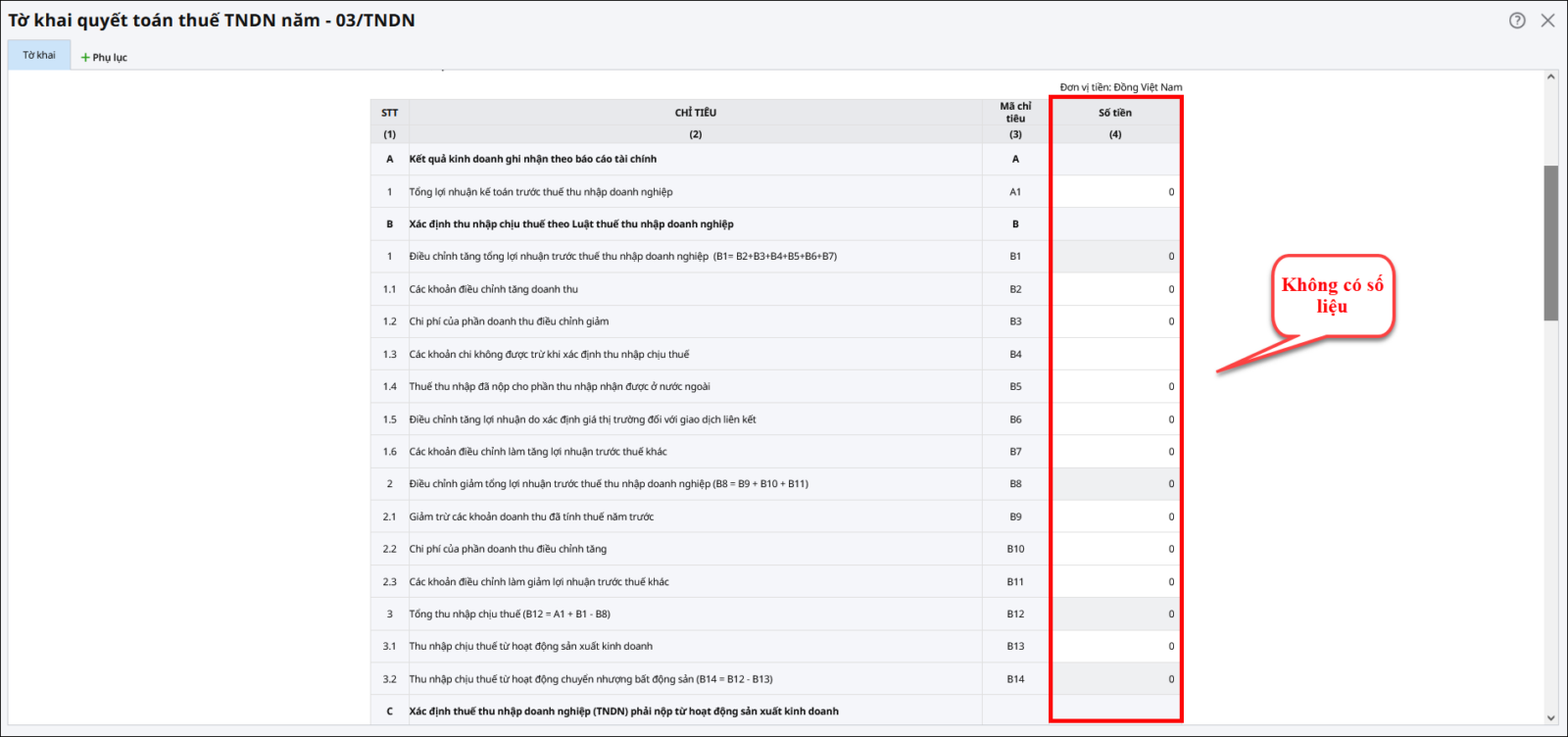Switch to the Tờ khai tab
The height and width of the screenshot is (737, 1568).
click(x=39, y=56)
